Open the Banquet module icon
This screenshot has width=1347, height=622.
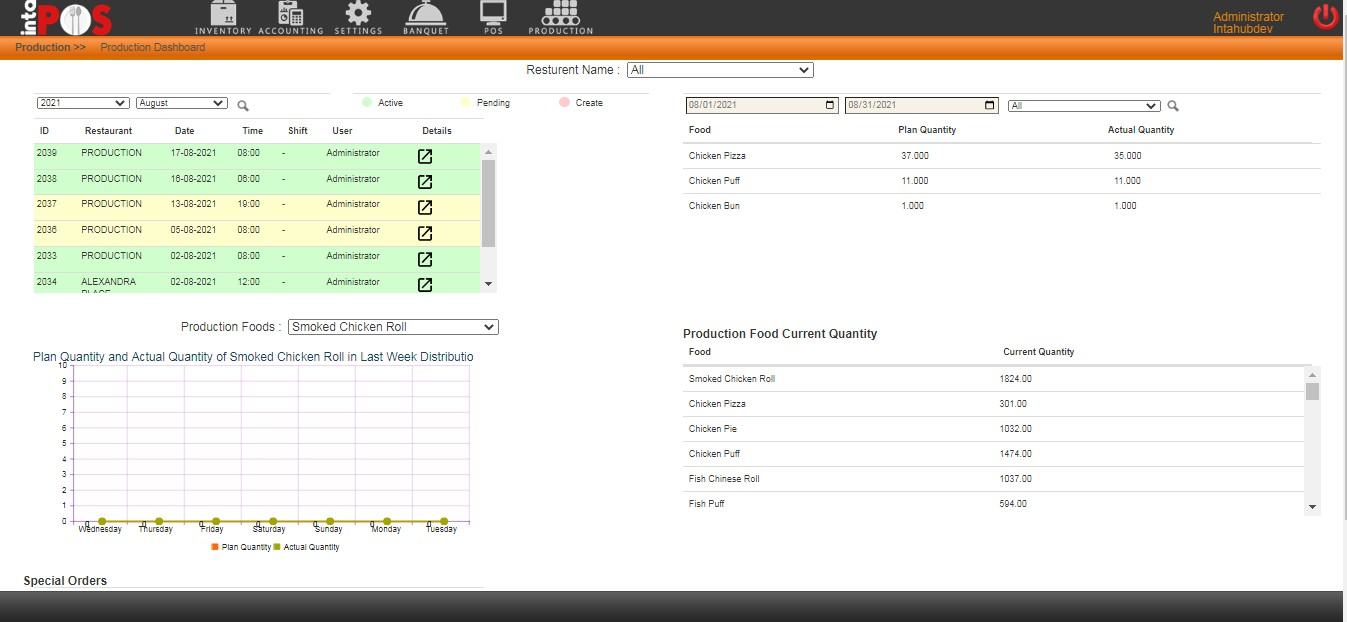pos(426,17)
